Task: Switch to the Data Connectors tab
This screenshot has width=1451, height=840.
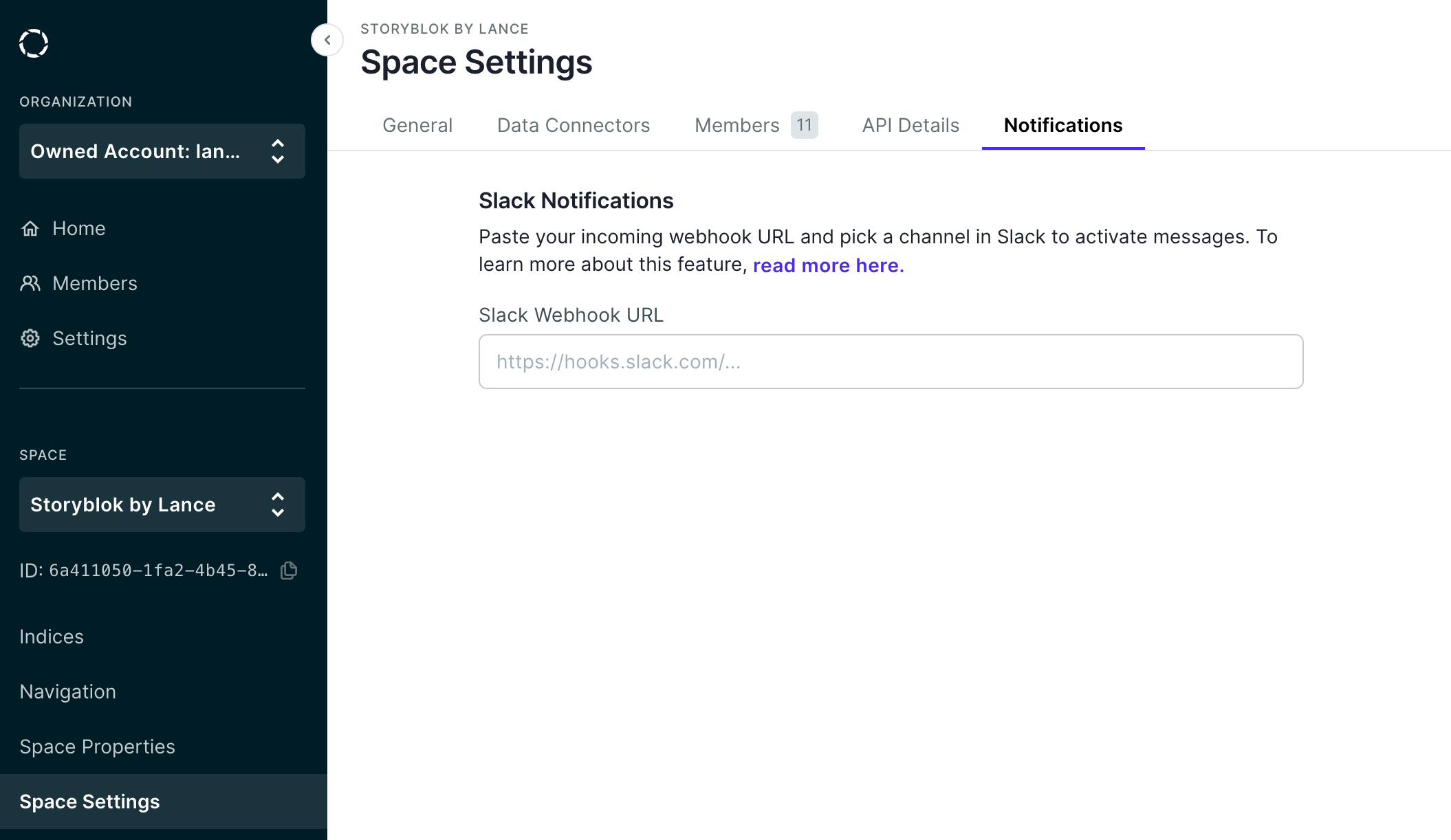Action: pyautogui.click(x=574, y=125)
